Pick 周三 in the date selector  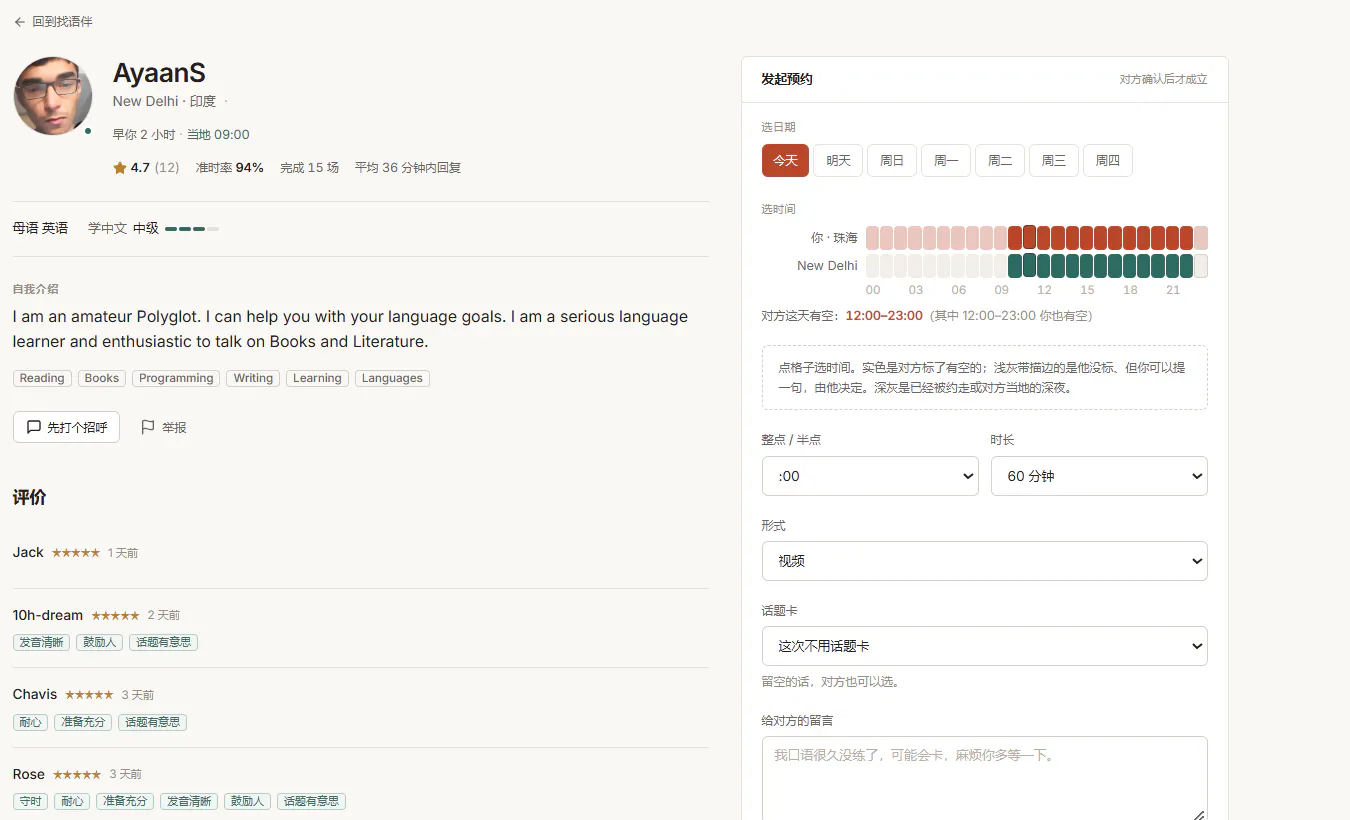click(1054, 161)
